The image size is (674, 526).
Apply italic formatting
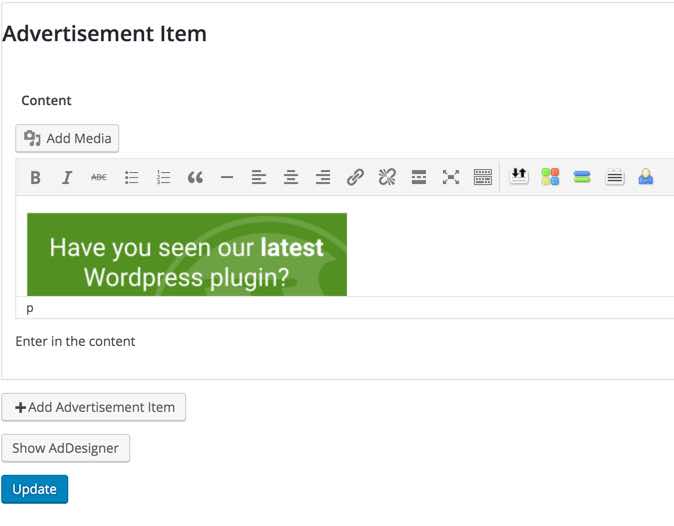pyautogui.click(x=67, y=177)
